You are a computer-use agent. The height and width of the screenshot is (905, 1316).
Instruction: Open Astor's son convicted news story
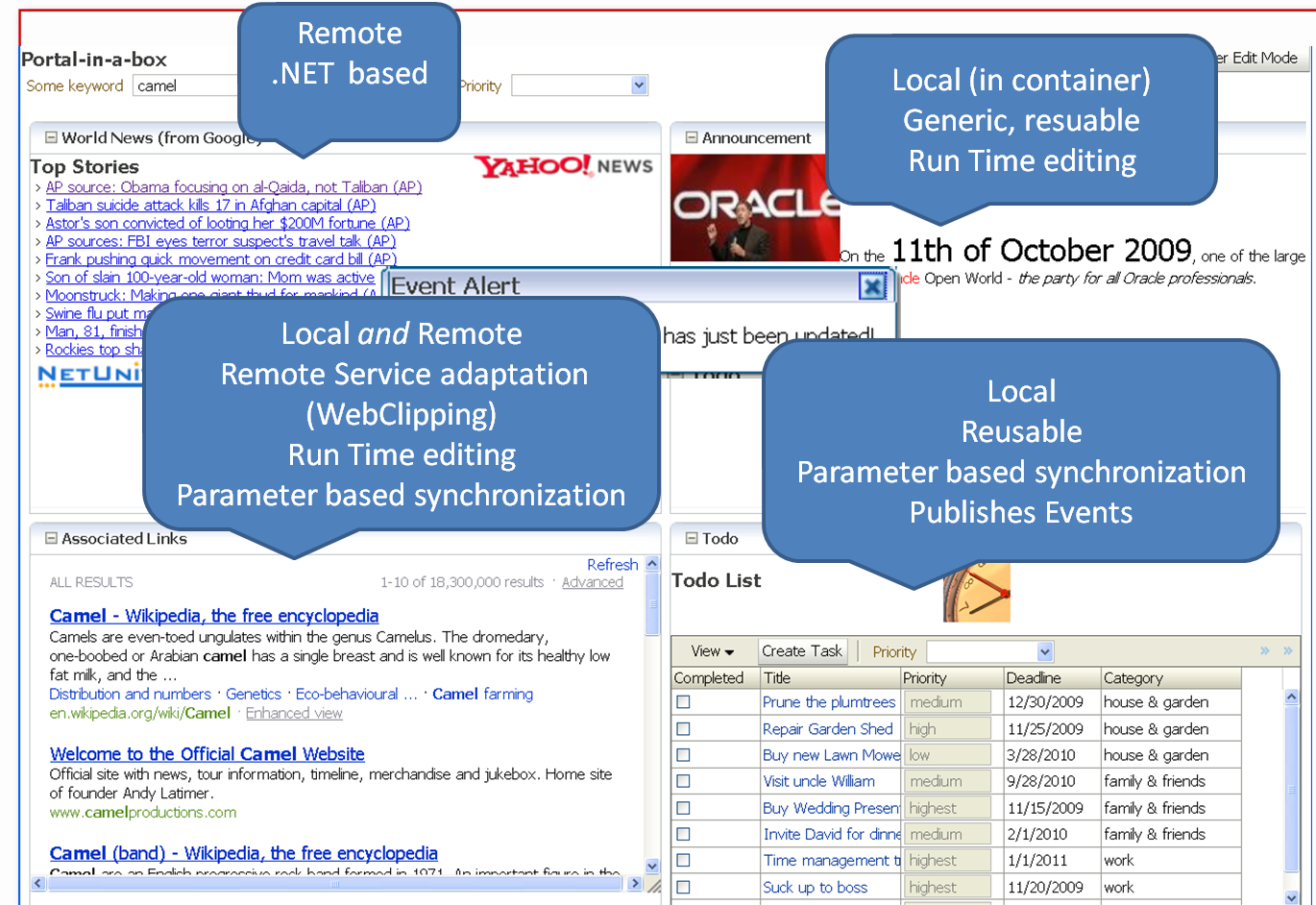[x=228, y=223]
